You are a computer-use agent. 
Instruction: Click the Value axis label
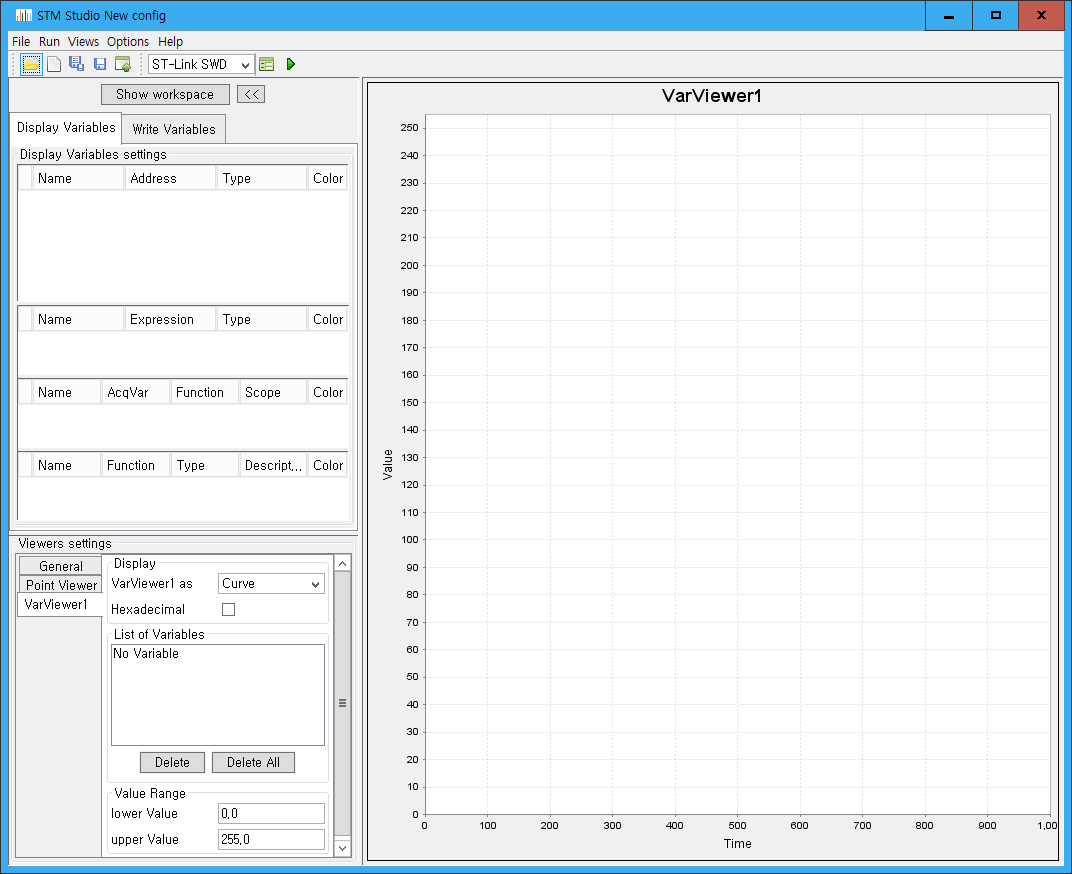coord(388,465)
